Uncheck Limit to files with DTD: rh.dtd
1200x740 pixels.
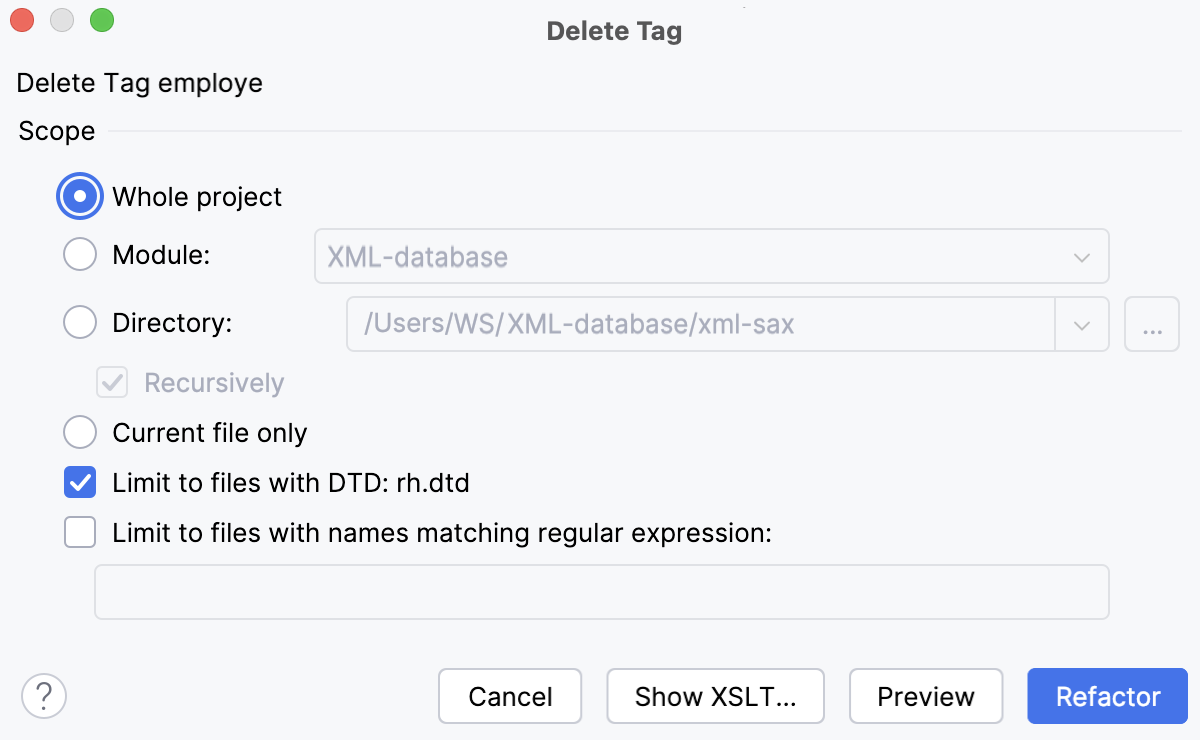(80, 482)
